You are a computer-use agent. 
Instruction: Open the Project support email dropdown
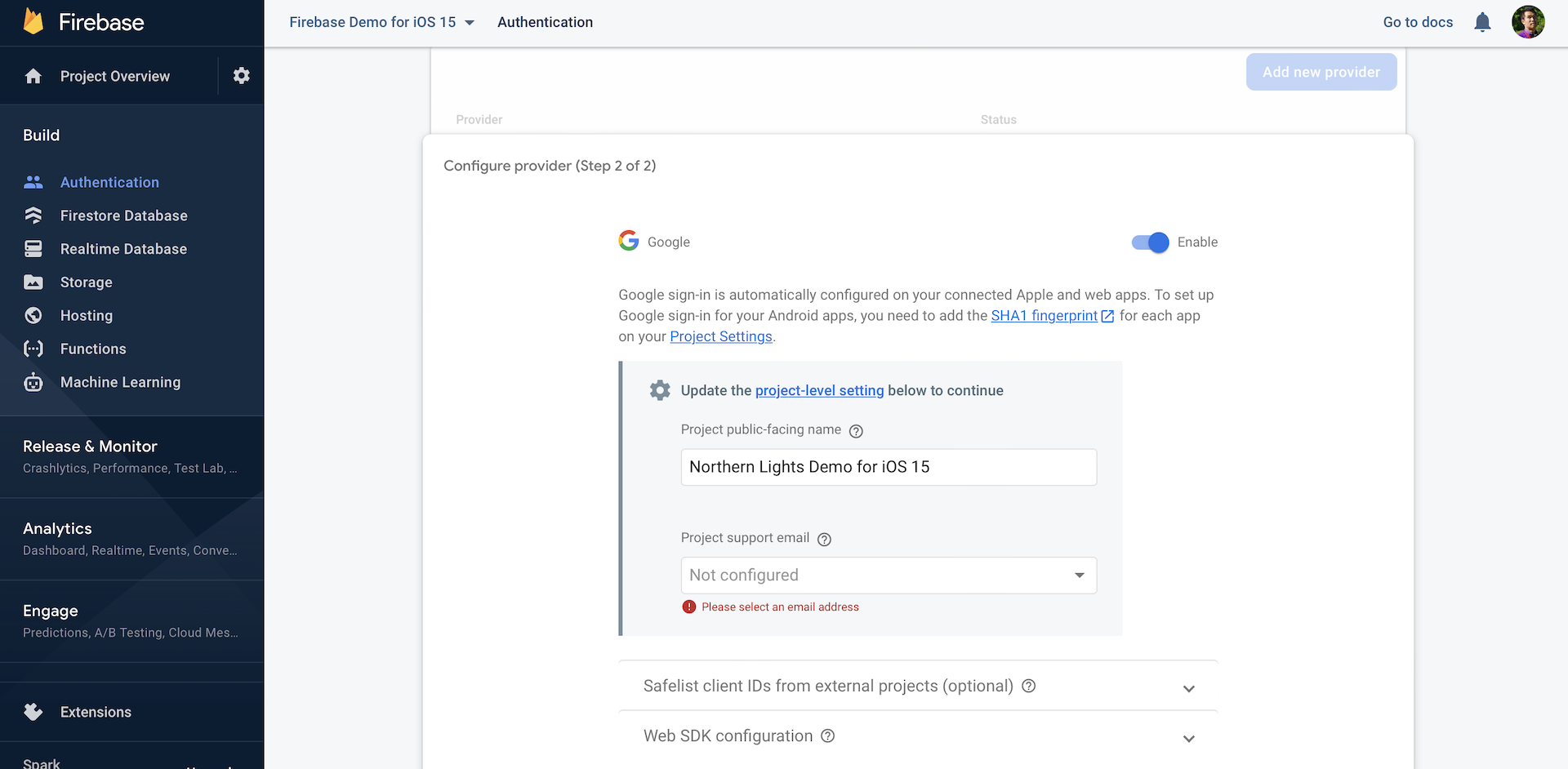888,576
